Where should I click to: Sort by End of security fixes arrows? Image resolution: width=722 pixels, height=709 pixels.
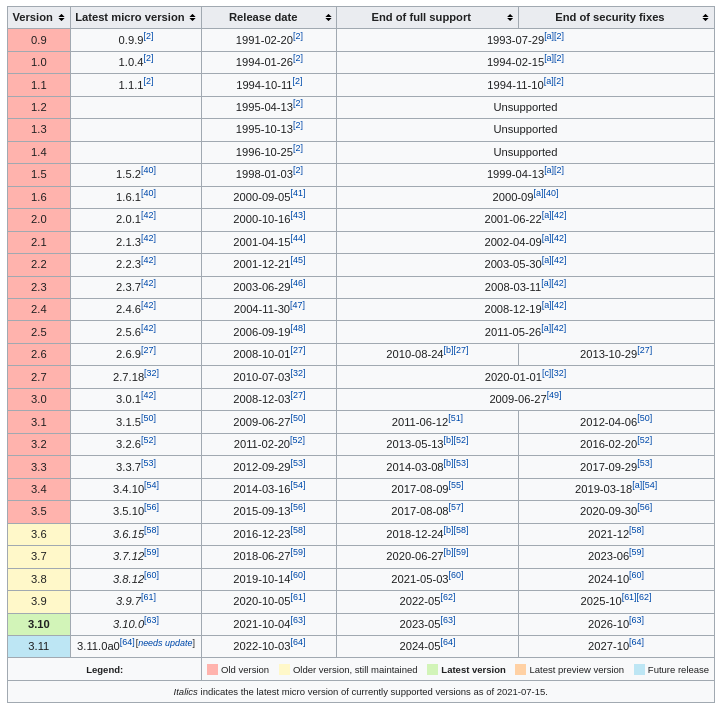(706, 18)
